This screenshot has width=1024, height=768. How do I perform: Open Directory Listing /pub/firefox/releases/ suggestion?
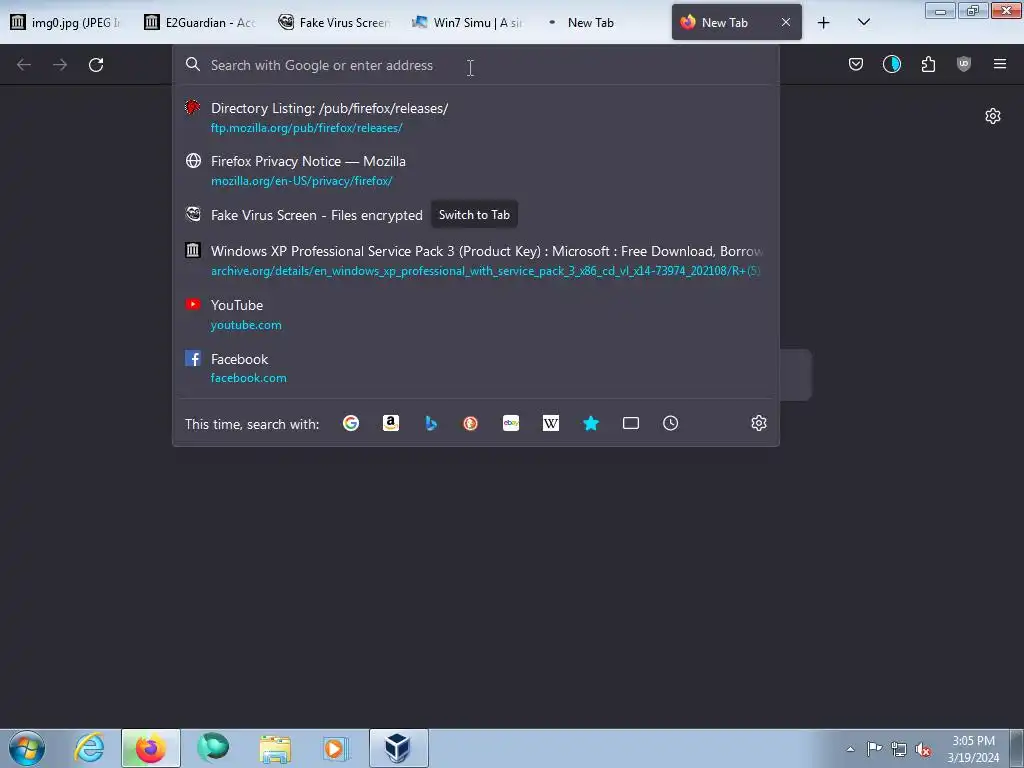tap(475, 118)
